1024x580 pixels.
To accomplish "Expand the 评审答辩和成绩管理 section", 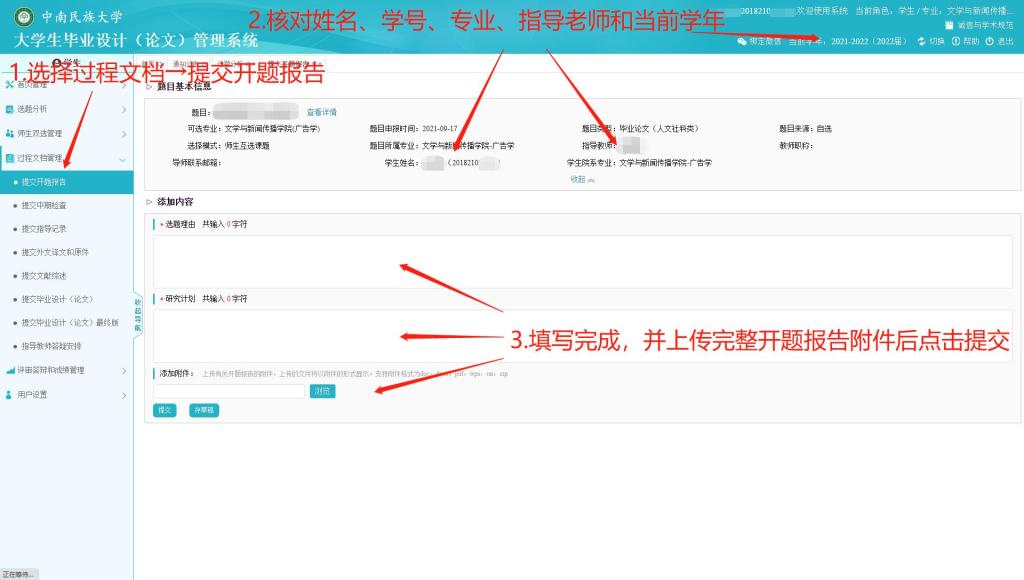I will tap(123, 370).
